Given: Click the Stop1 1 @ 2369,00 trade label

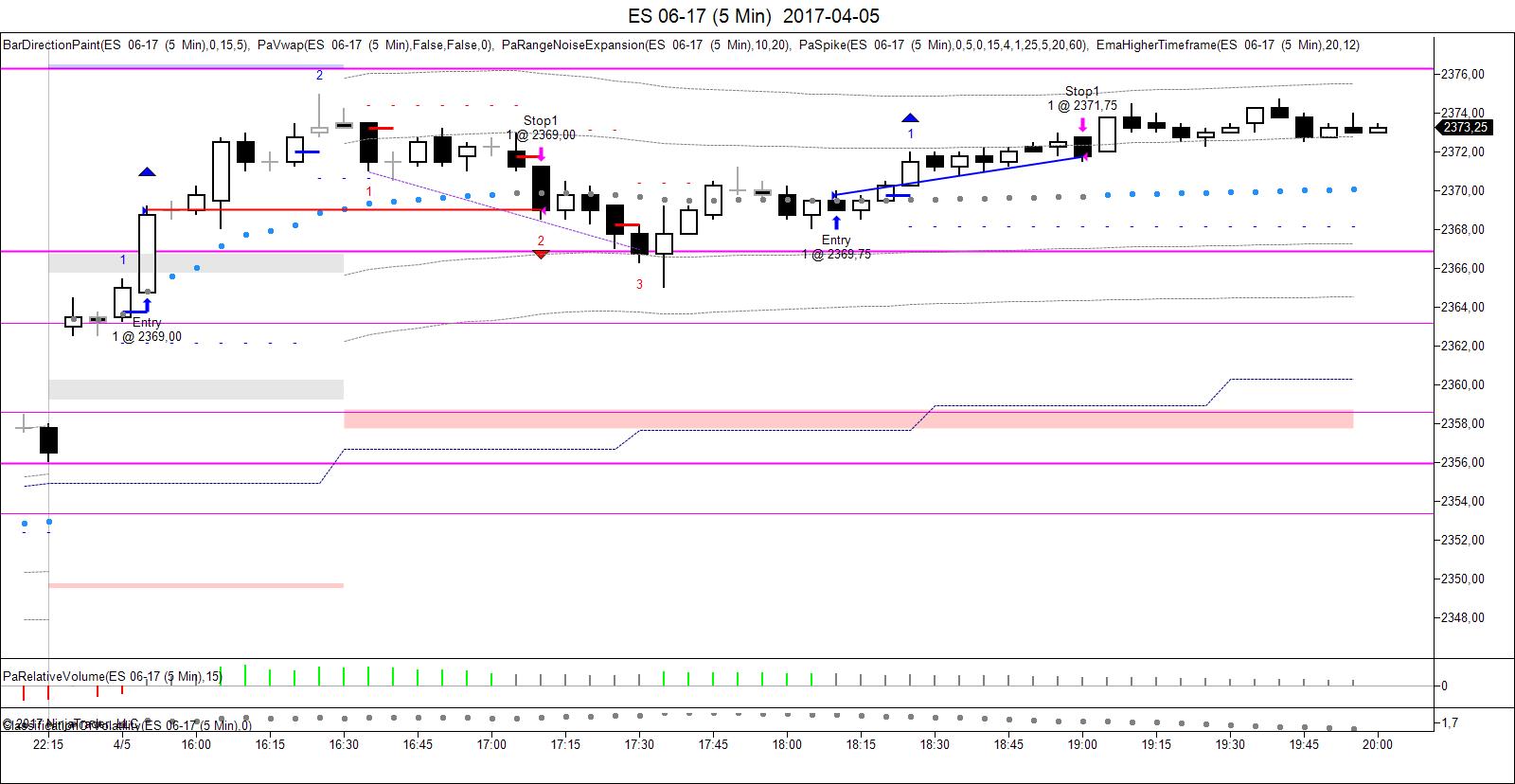Looking at the screenshot, I should [541, 128].
